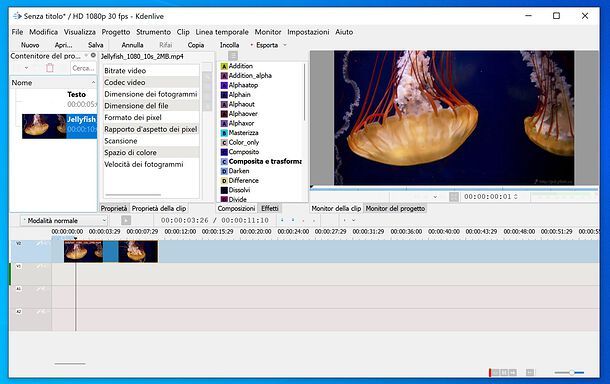This screenshot has width=610, height=384.
Task: Open the Progetto menu
Action: [x=116, y=32]
